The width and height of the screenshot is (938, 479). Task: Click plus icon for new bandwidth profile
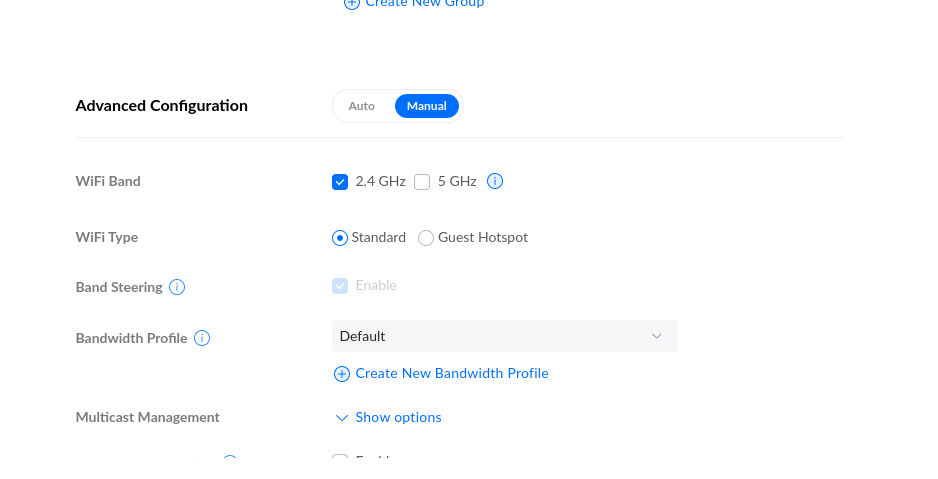point(341,374)
